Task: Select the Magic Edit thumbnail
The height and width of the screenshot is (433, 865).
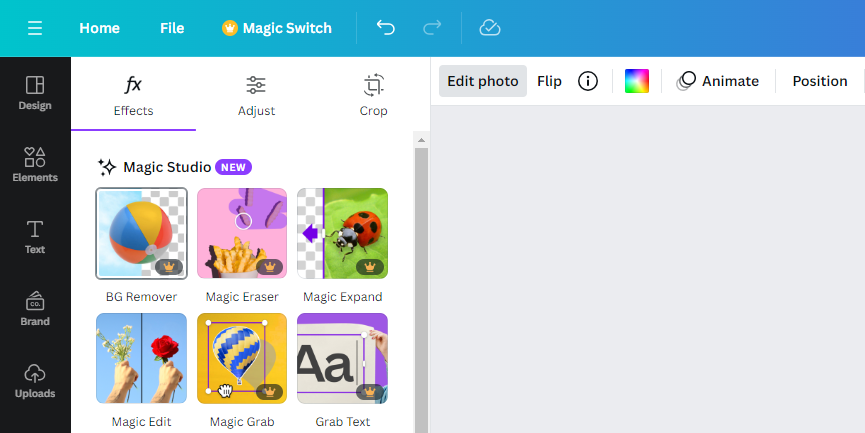Action: tap(141, 359)
